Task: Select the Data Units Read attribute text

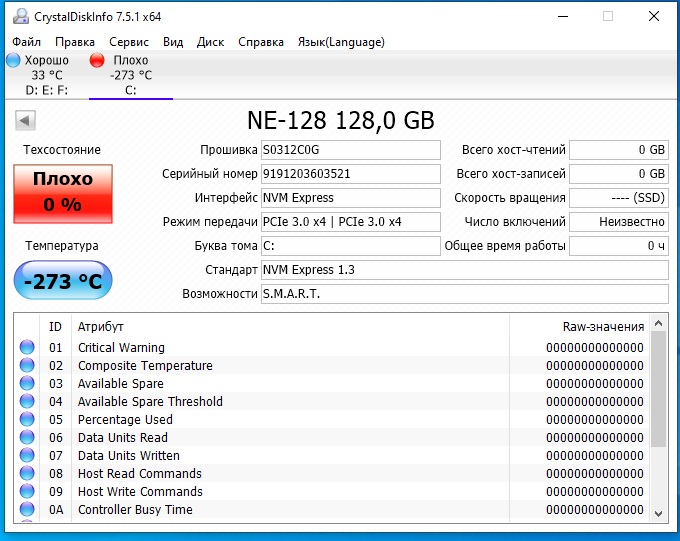Action: click(123, 437)
